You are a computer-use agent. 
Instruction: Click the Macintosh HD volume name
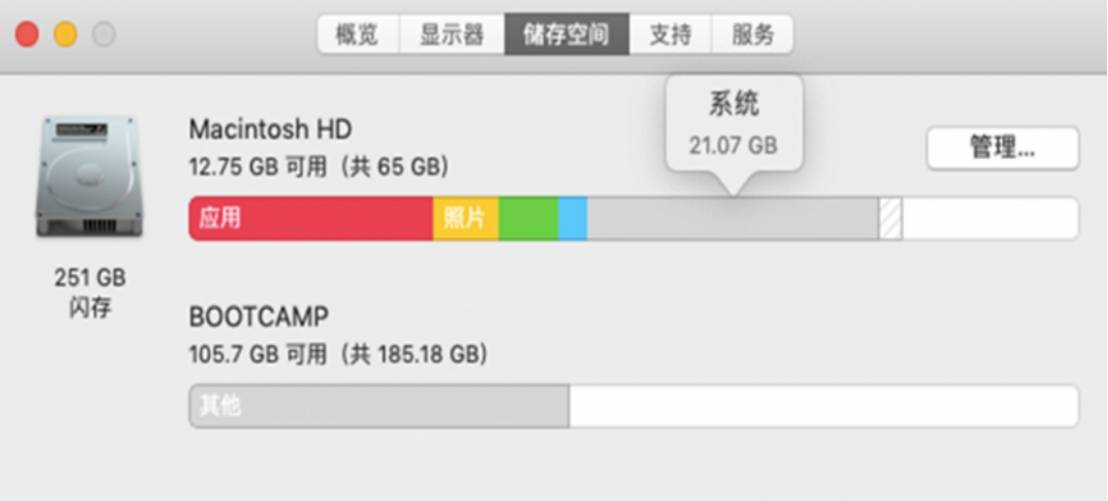tap(270, 129)
